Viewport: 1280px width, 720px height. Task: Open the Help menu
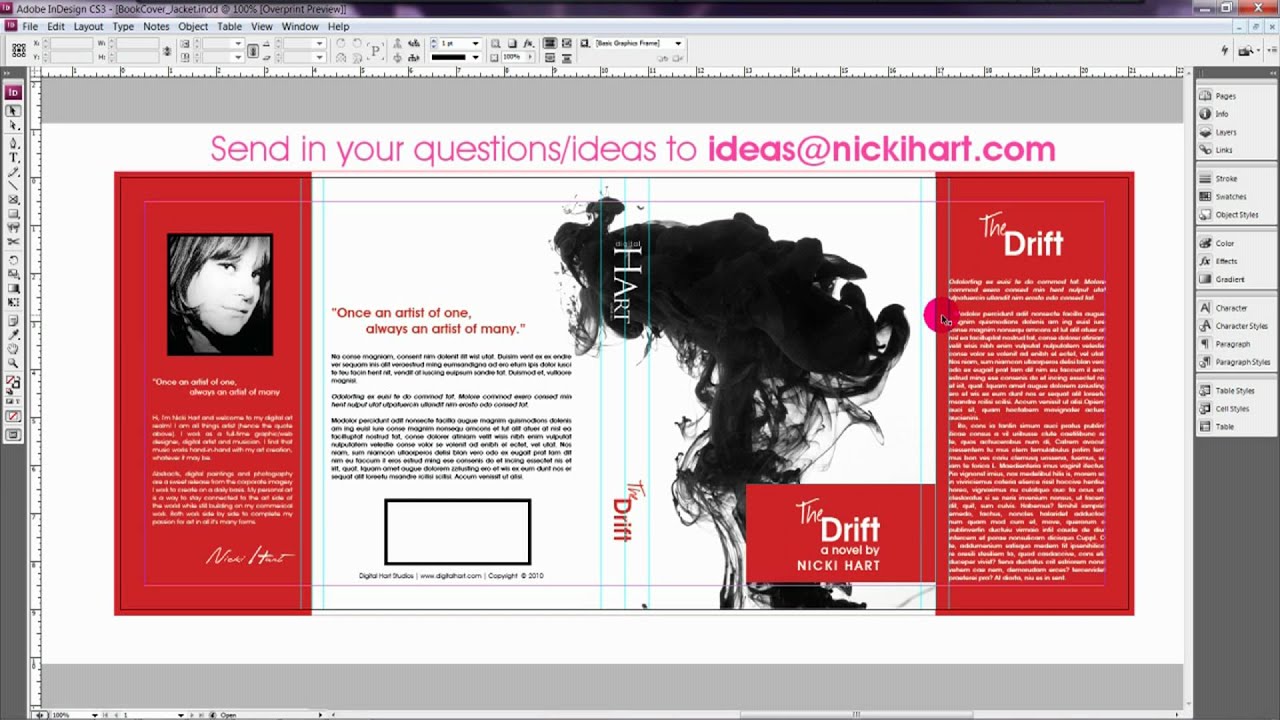[338, 26]
